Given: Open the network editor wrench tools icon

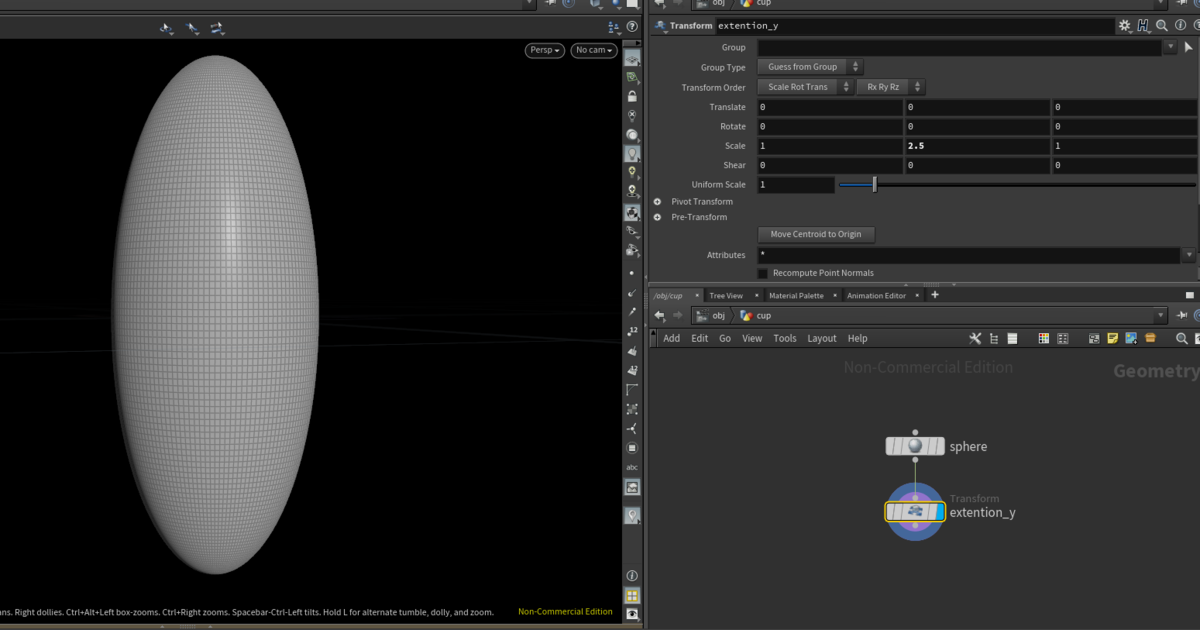Looking at the screenshot, I should pyautogui.click(x=976, y=339).
